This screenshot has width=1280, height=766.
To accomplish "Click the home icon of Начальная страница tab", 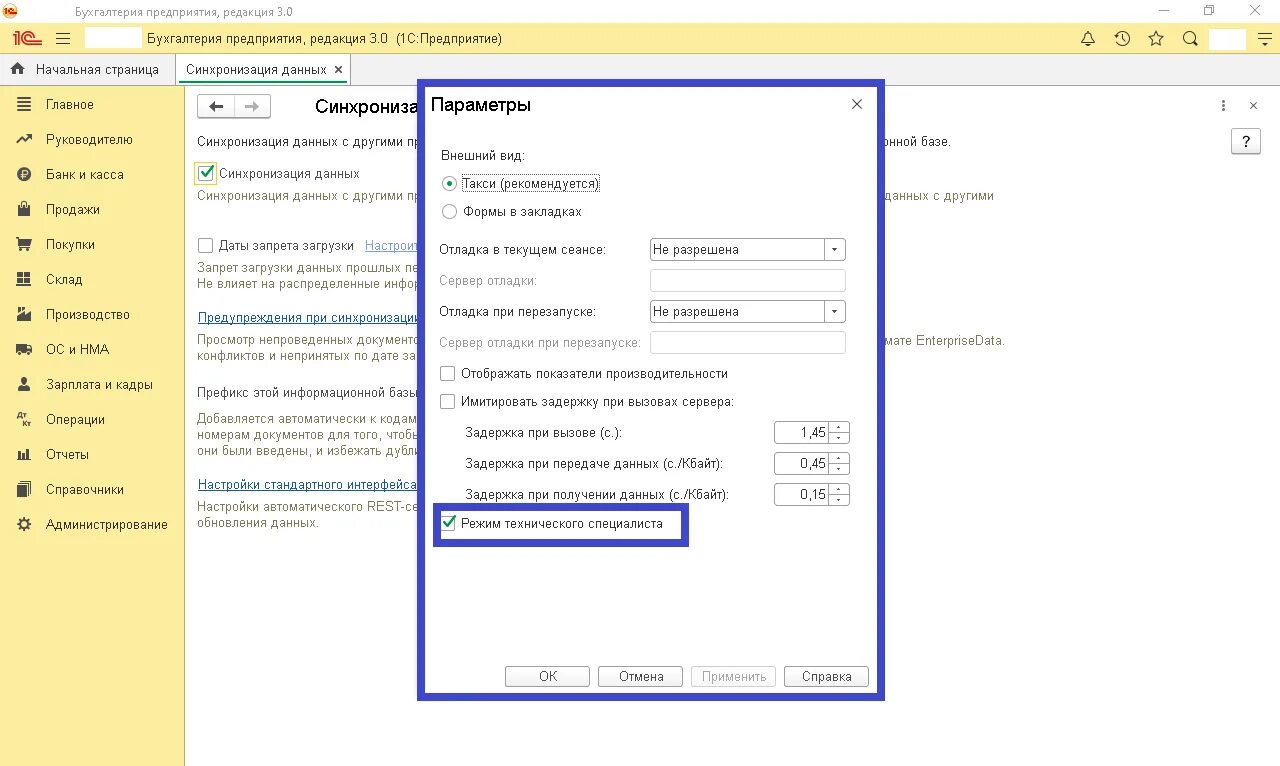I will [17, 69].
